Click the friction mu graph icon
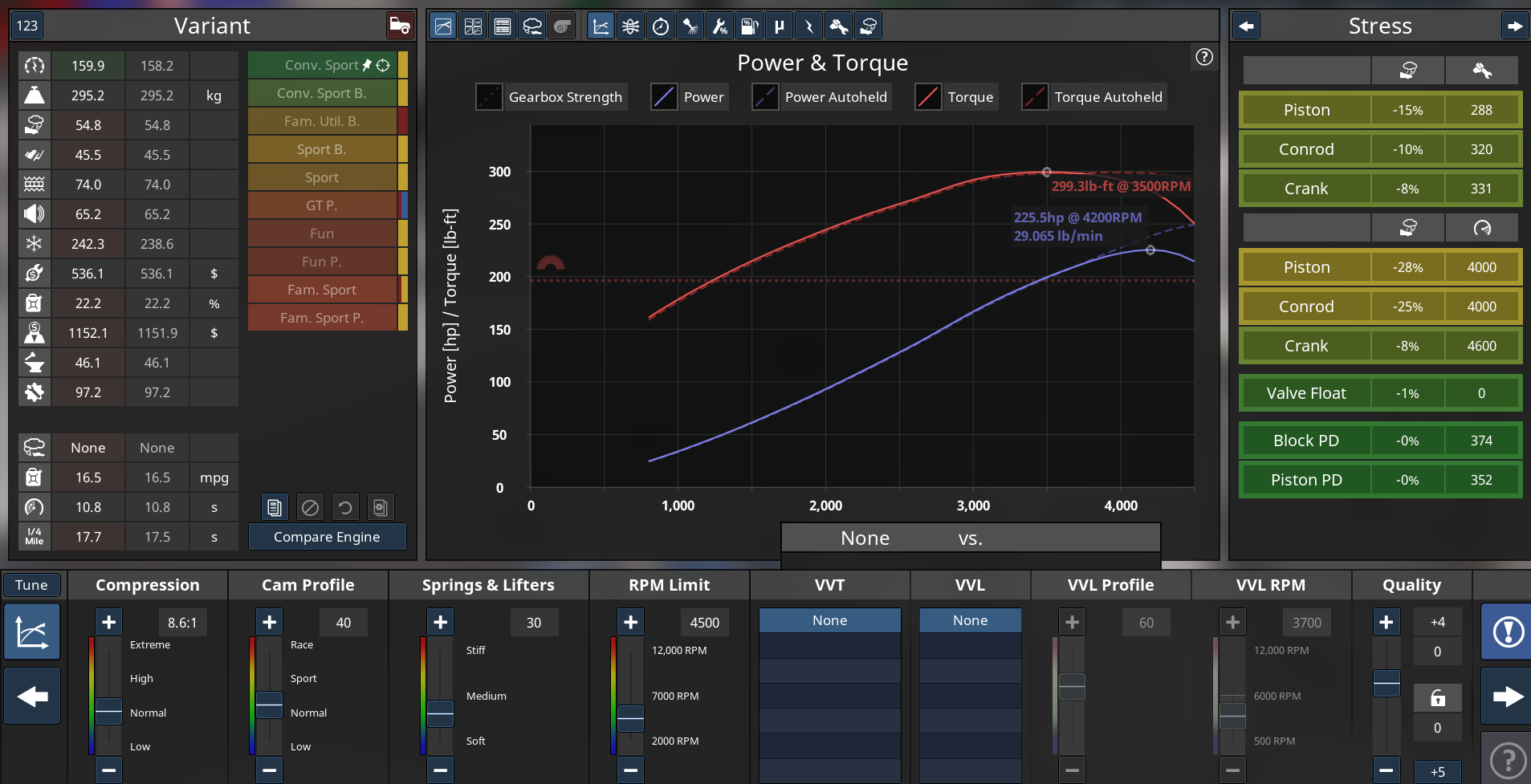The image size is (1531, 784). click(x=779, y=26)
